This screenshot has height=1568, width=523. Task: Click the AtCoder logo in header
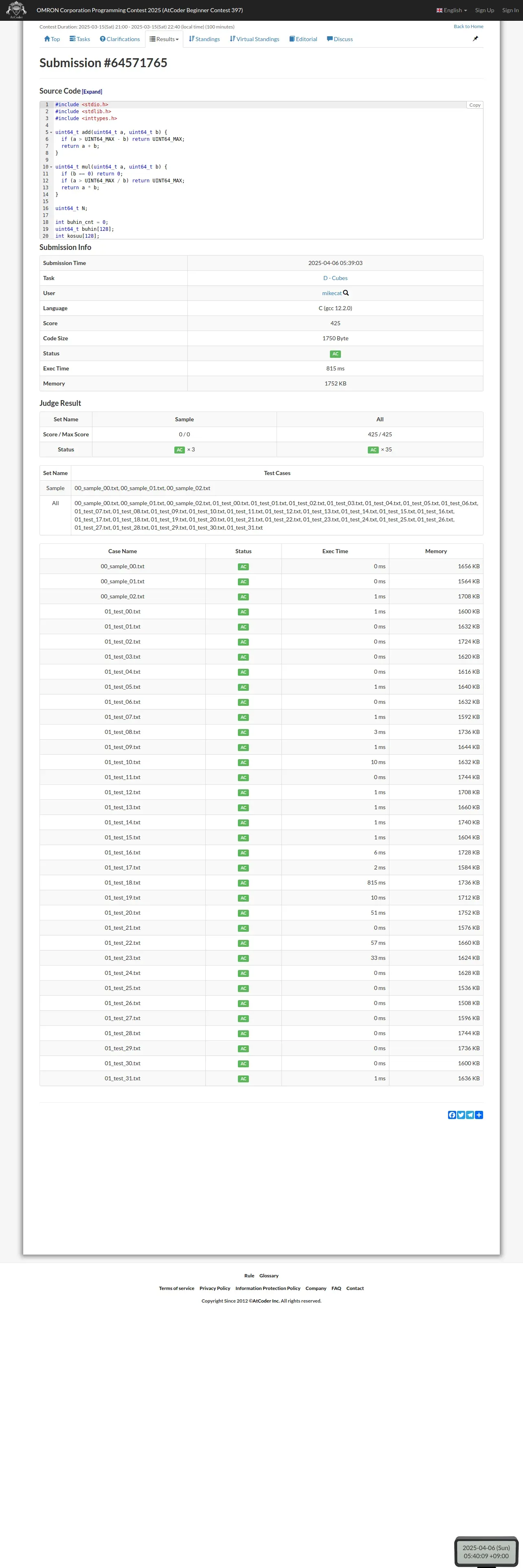point(16,10)
